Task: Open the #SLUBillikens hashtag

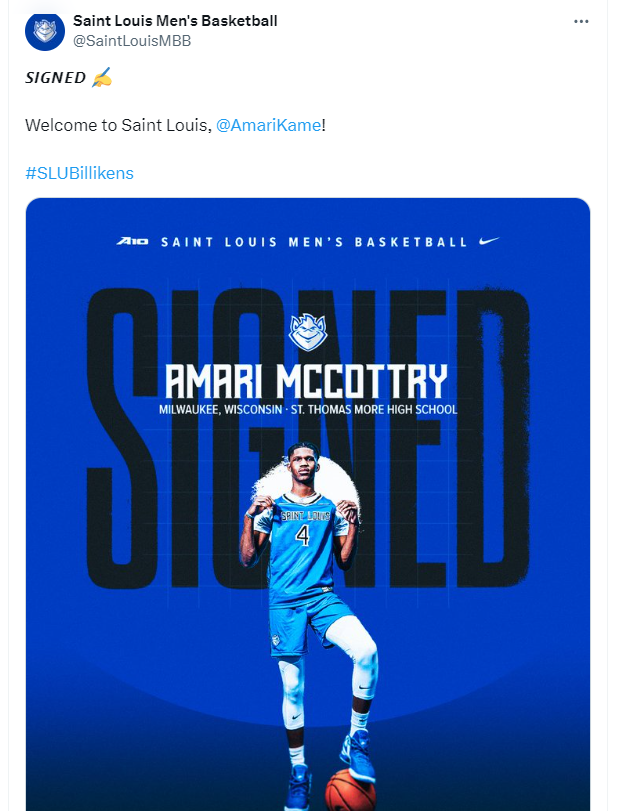Action: (x=80, y=173)
